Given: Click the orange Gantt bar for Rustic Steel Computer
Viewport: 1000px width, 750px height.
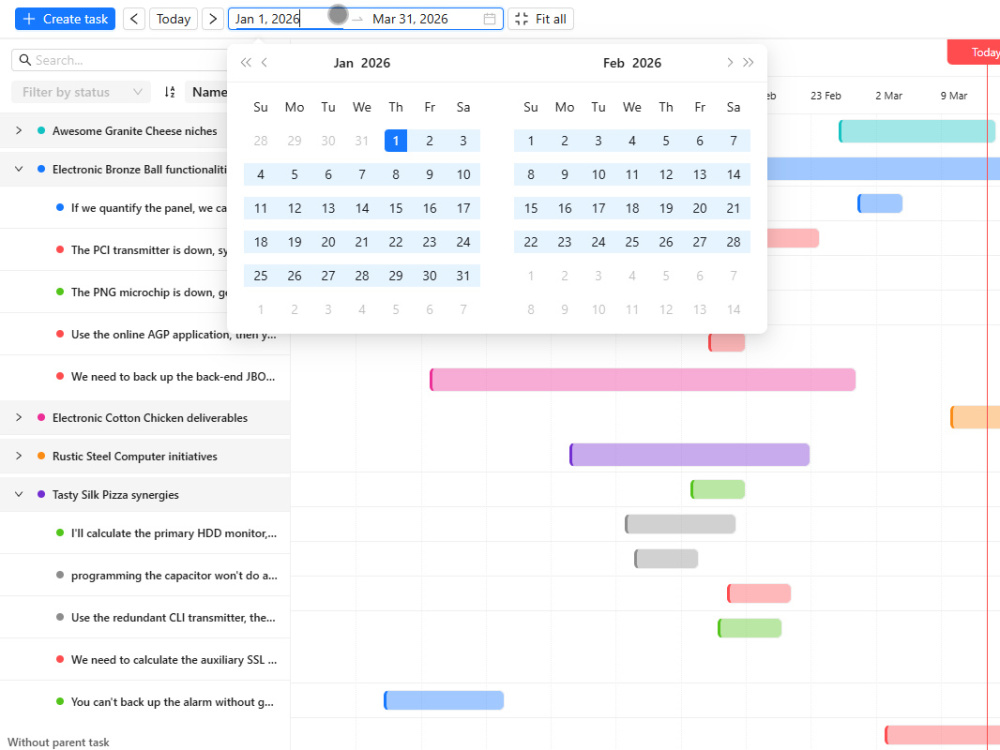Looking at the screenshot, I should (974, 417).
